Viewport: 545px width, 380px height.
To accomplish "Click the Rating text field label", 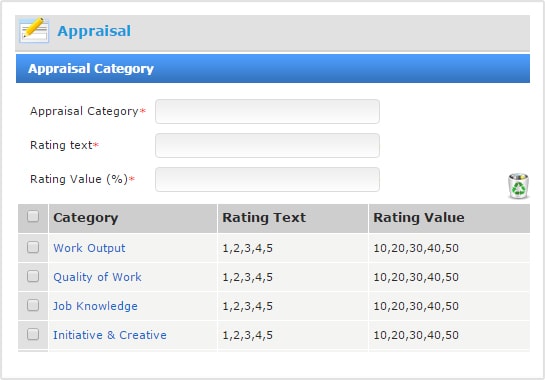I will point(64,145).
